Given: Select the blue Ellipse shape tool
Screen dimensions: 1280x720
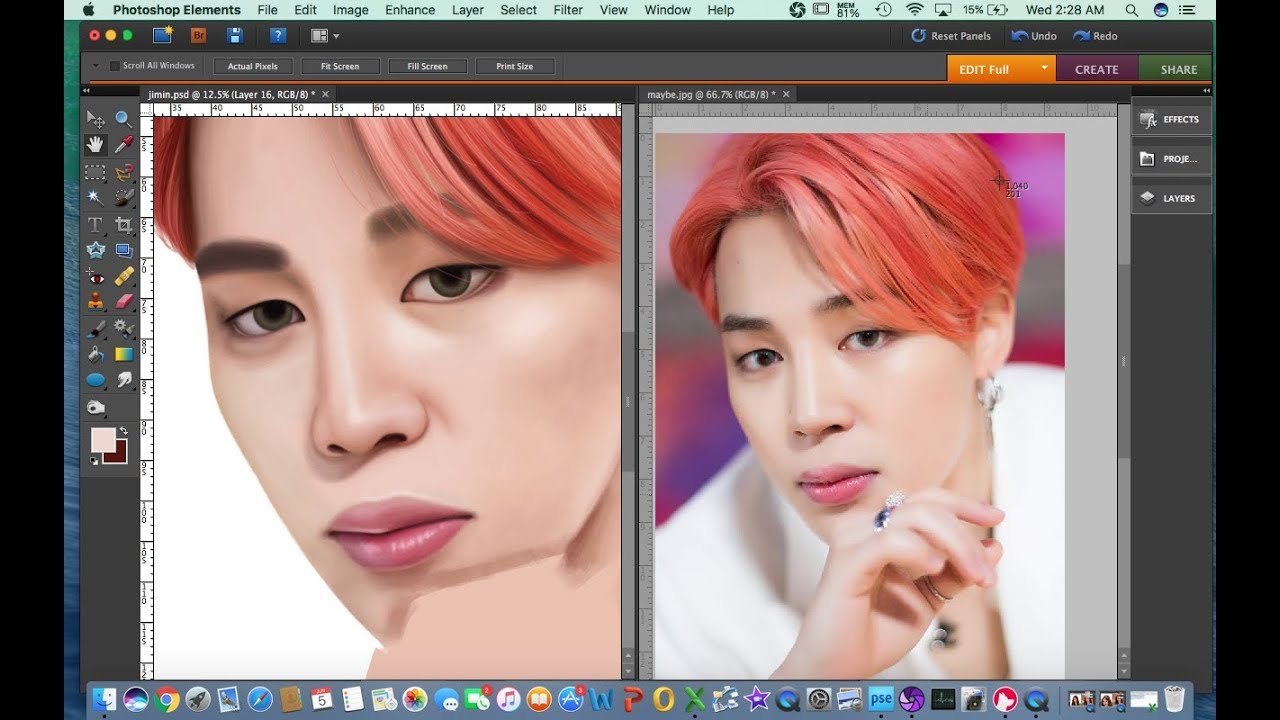Looking at the screenshot, I should 95,379.
